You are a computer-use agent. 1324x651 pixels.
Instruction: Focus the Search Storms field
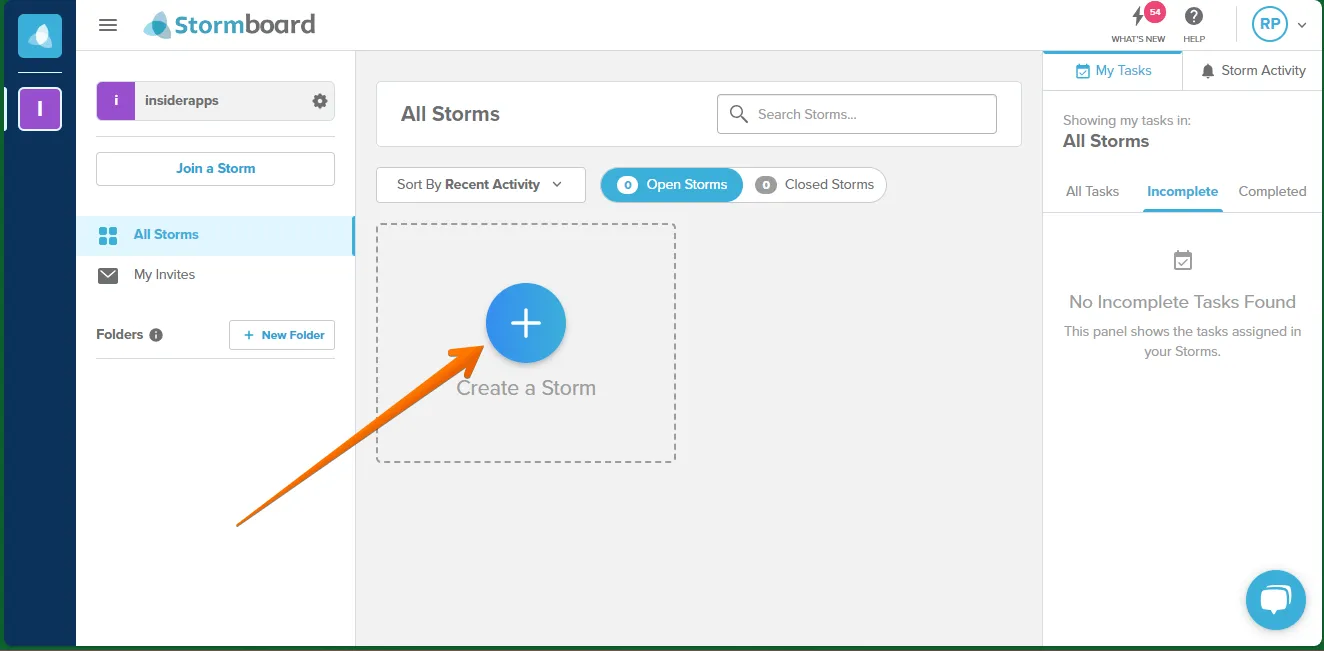coord(857,114)
